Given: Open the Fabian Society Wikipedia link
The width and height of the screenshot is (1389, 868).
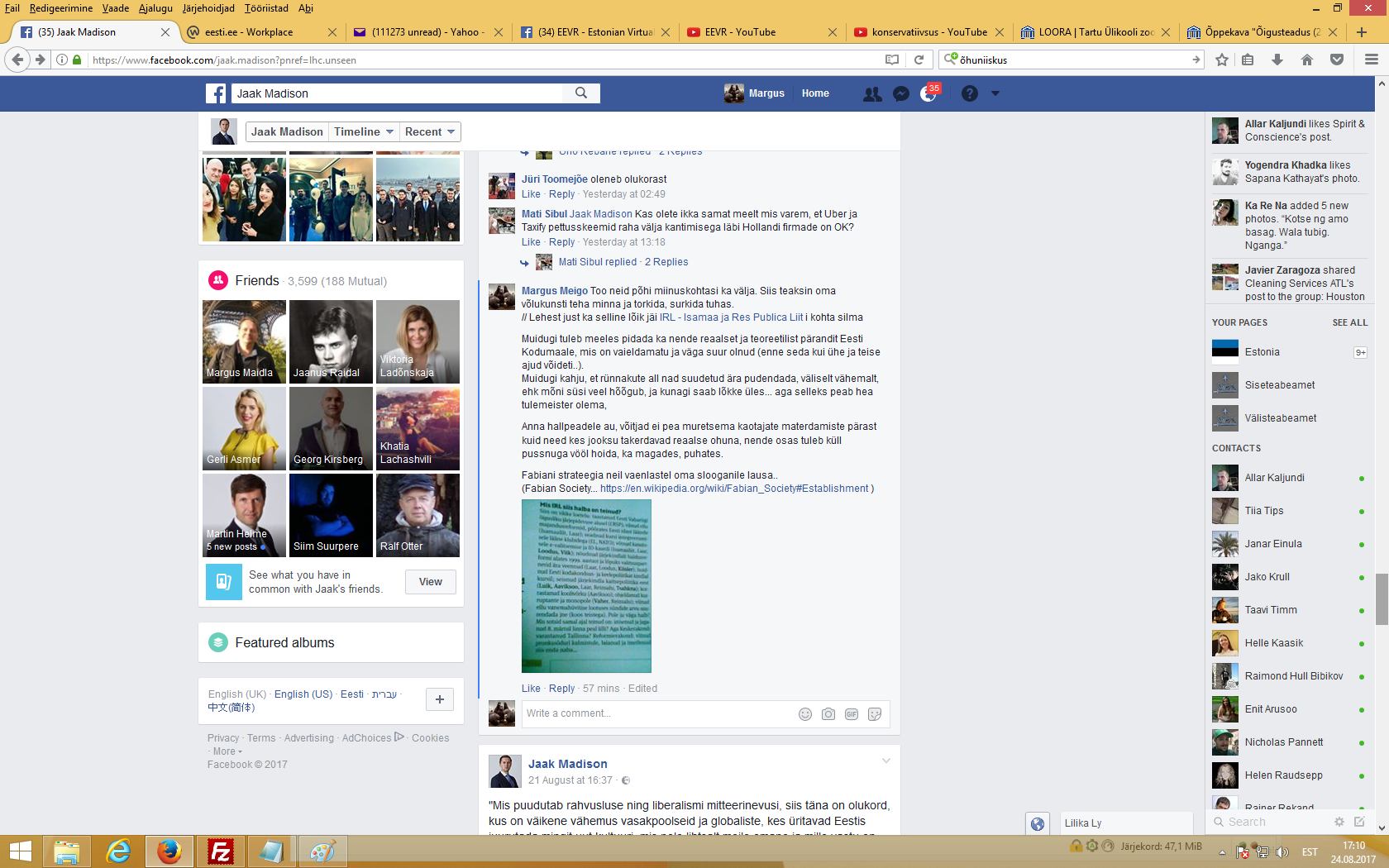Looking at the screenshot, I should click(x=734, y=489).
